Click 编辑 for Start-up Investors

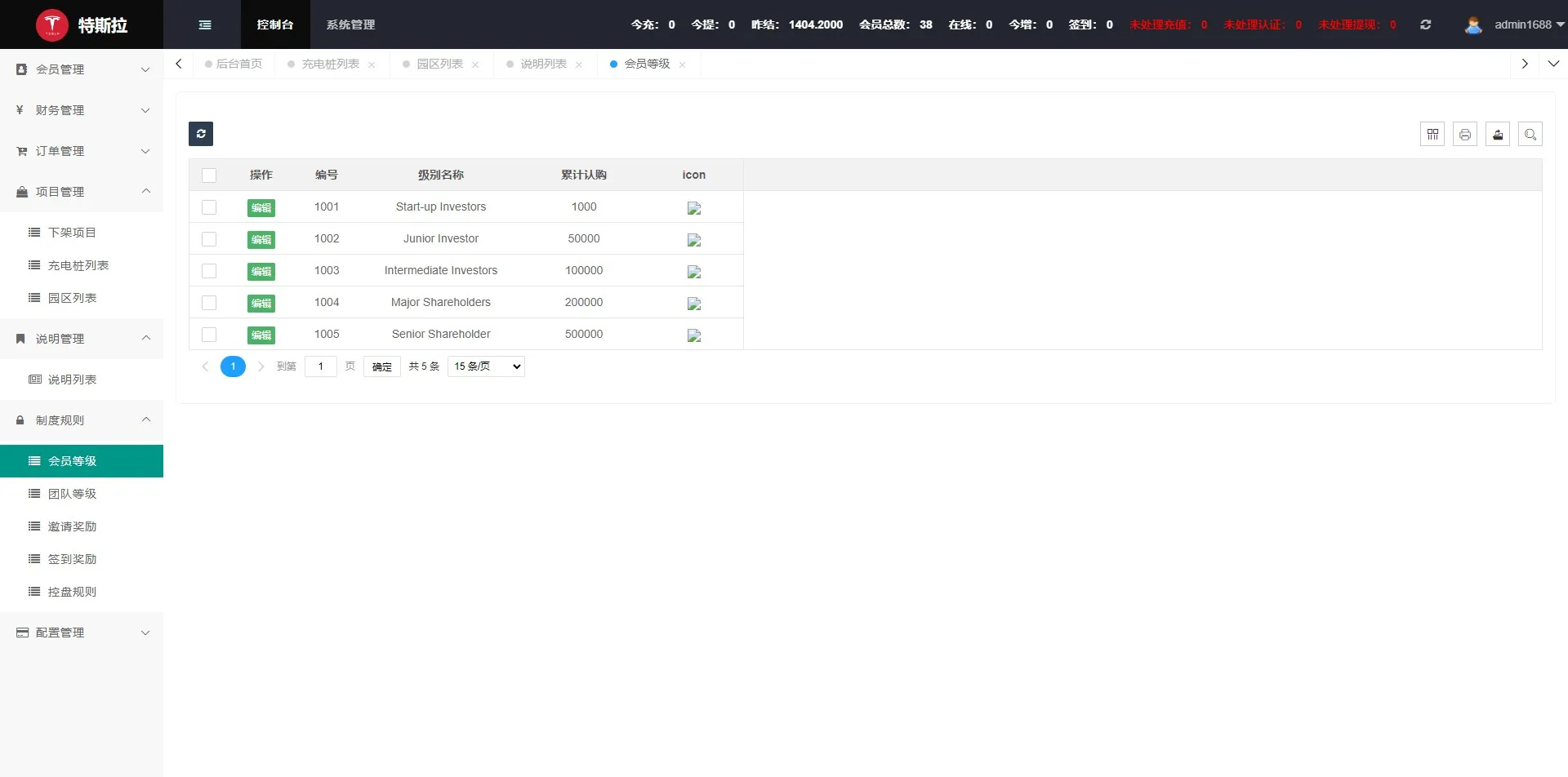pyautogui.click(x=261, y=208)
